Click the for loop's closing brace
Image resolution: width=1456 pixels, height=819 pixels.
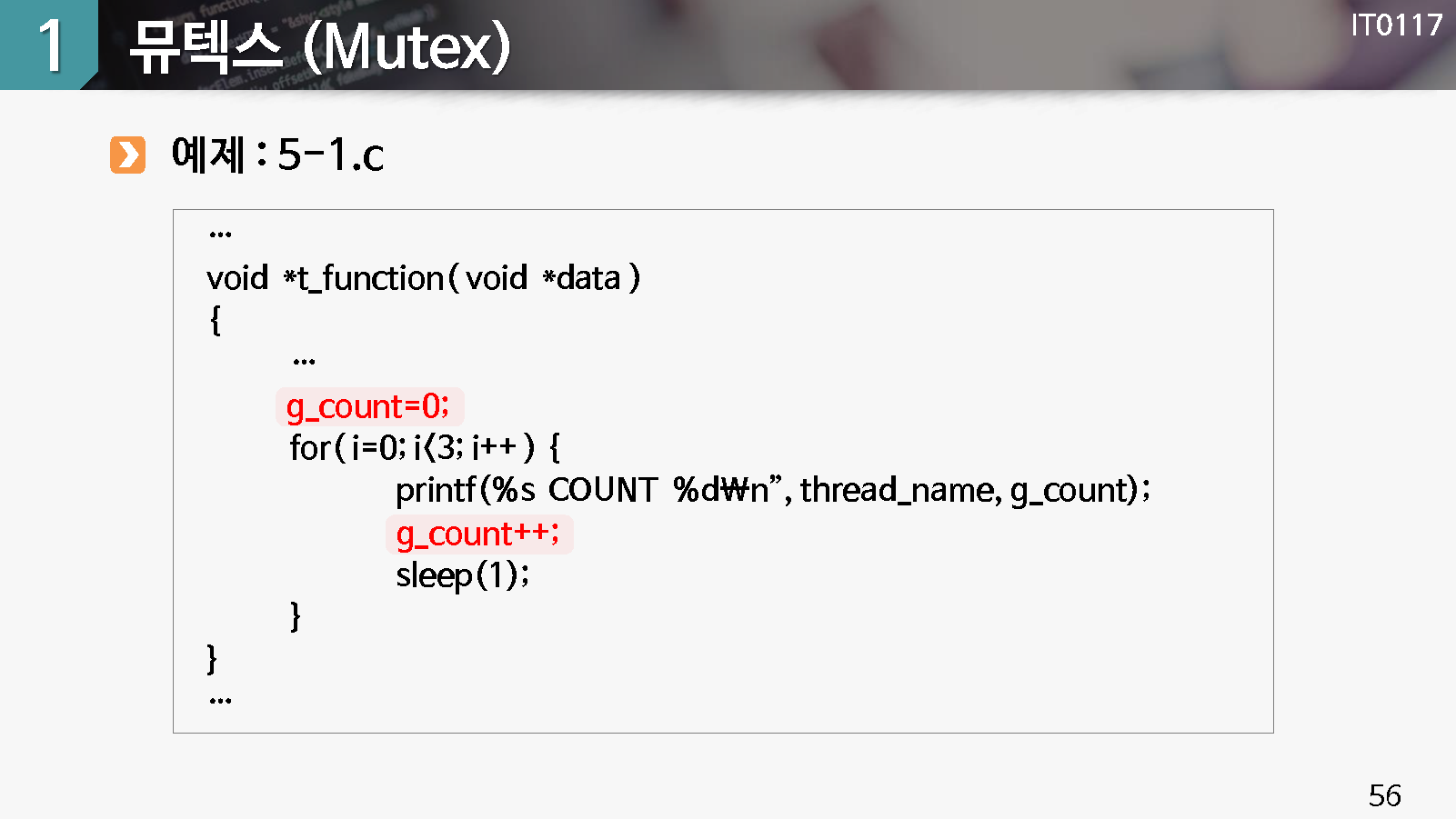pyautogui.click(x=295, y=616)
